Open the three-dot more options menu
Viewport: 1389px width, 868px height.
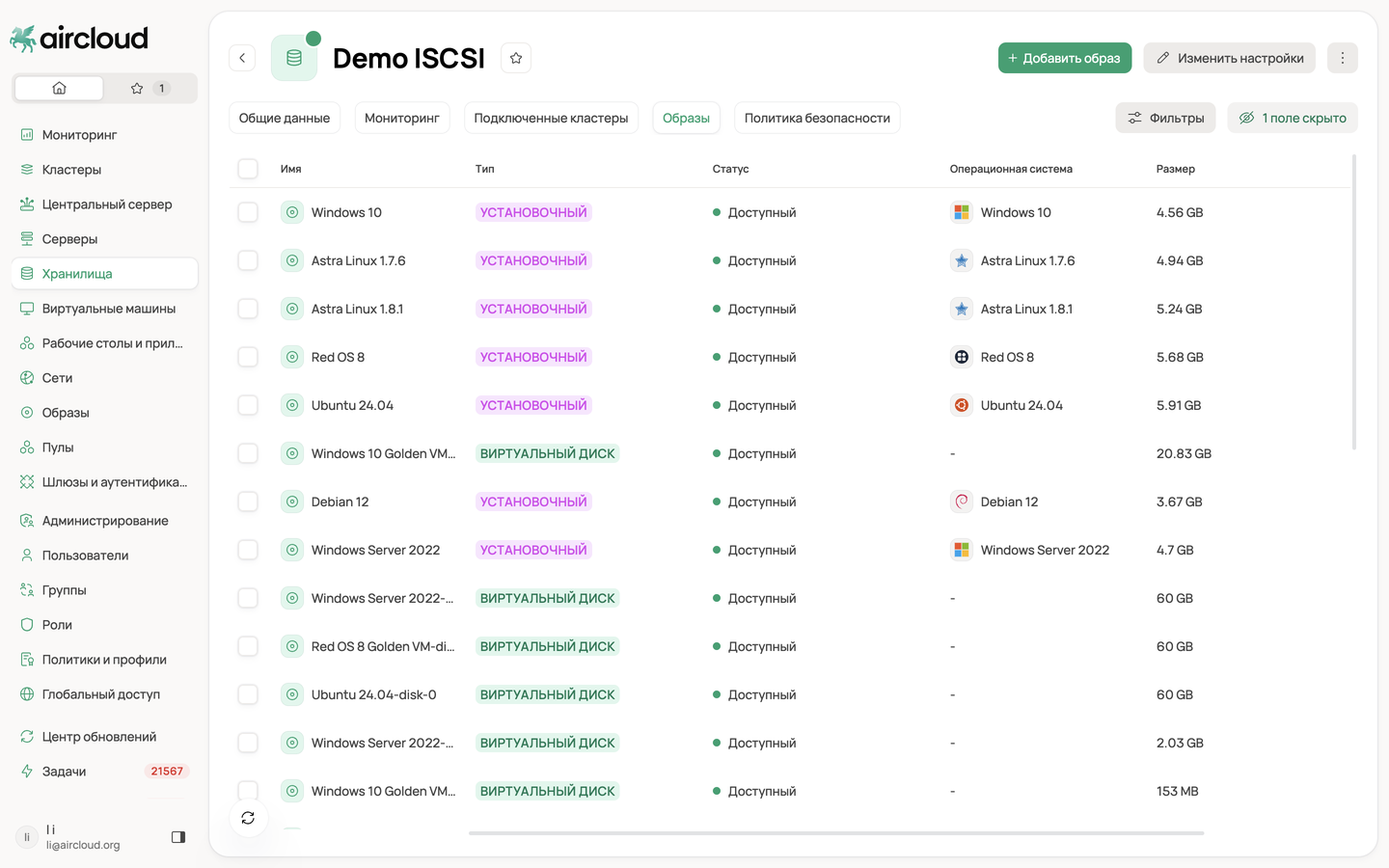click(x=1342, y=58)
